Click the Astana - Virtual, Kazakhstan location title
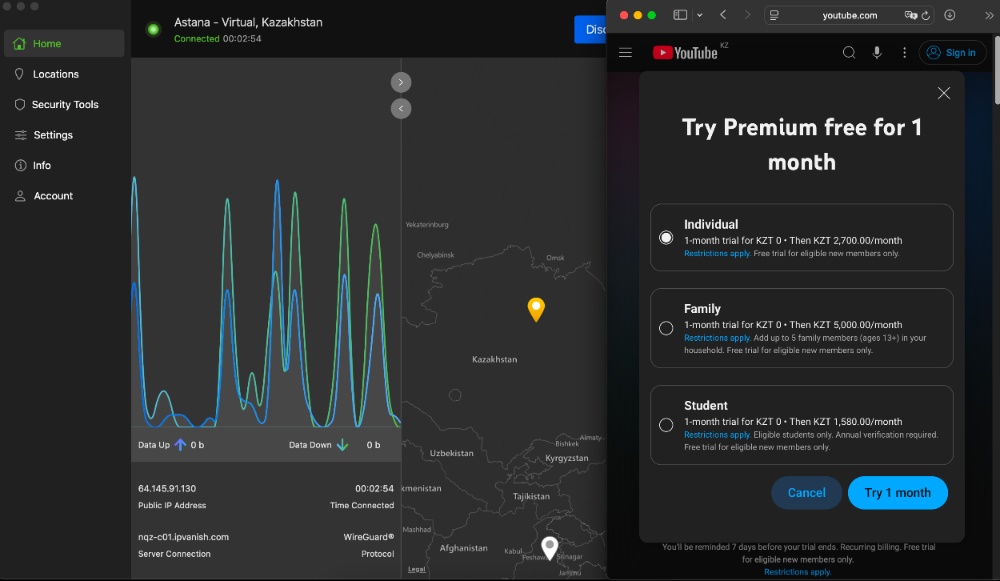1000x581 pixels. click(248, 22)
